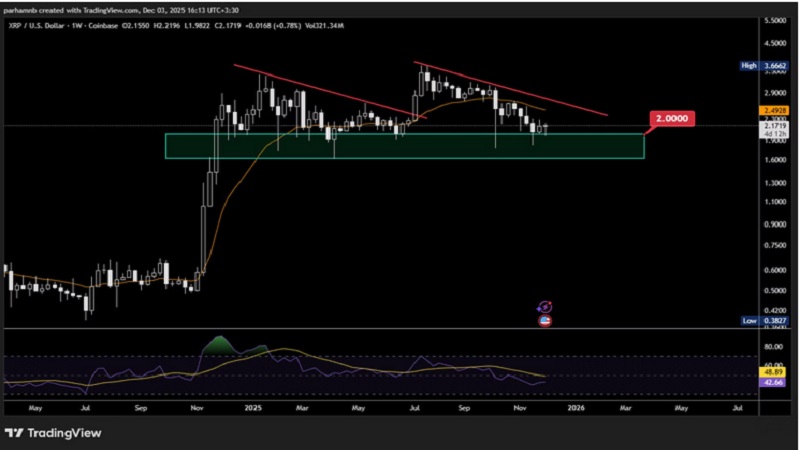Click the US flag economic event icon

click(x=545, y=321)
